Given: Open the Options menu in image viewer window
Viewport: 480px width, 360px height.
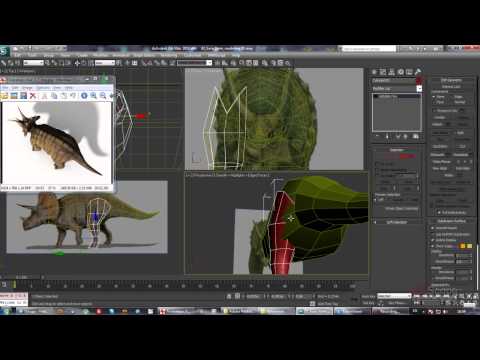Looking at the screenshot, I should [43, 88].
